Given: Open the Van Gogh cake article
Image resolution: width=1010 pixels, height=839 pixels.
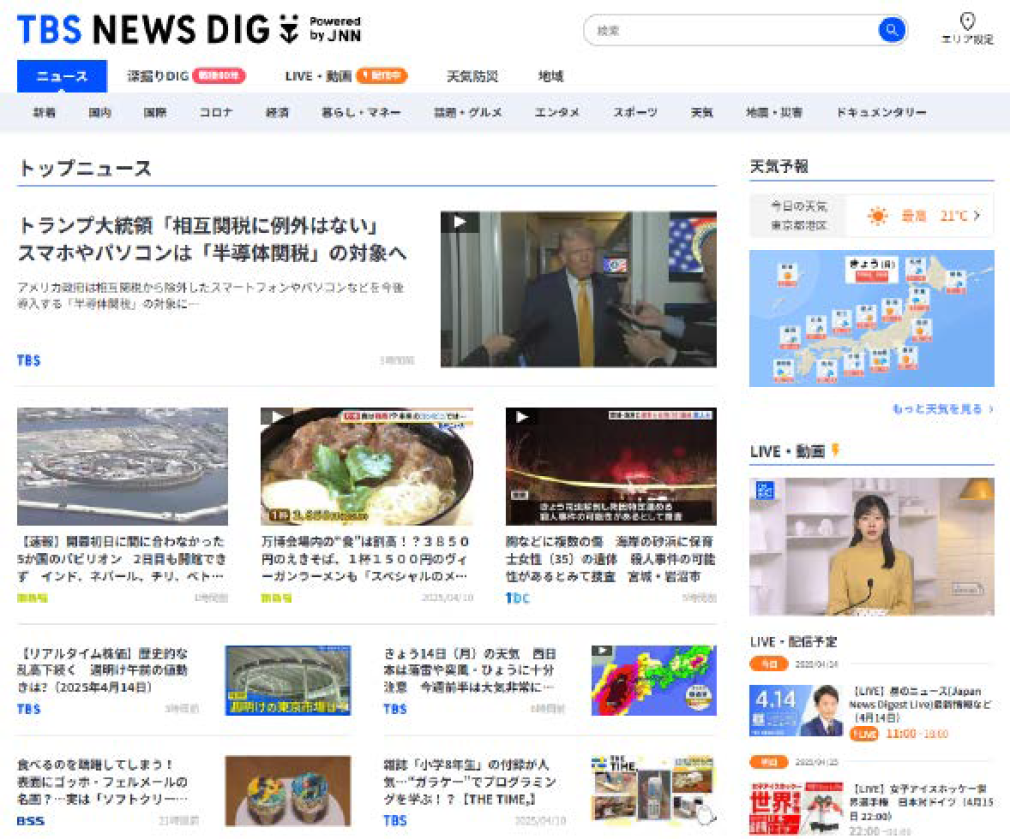Looking at the screenshot, I should pyautogui.click(x=102, y=781).
